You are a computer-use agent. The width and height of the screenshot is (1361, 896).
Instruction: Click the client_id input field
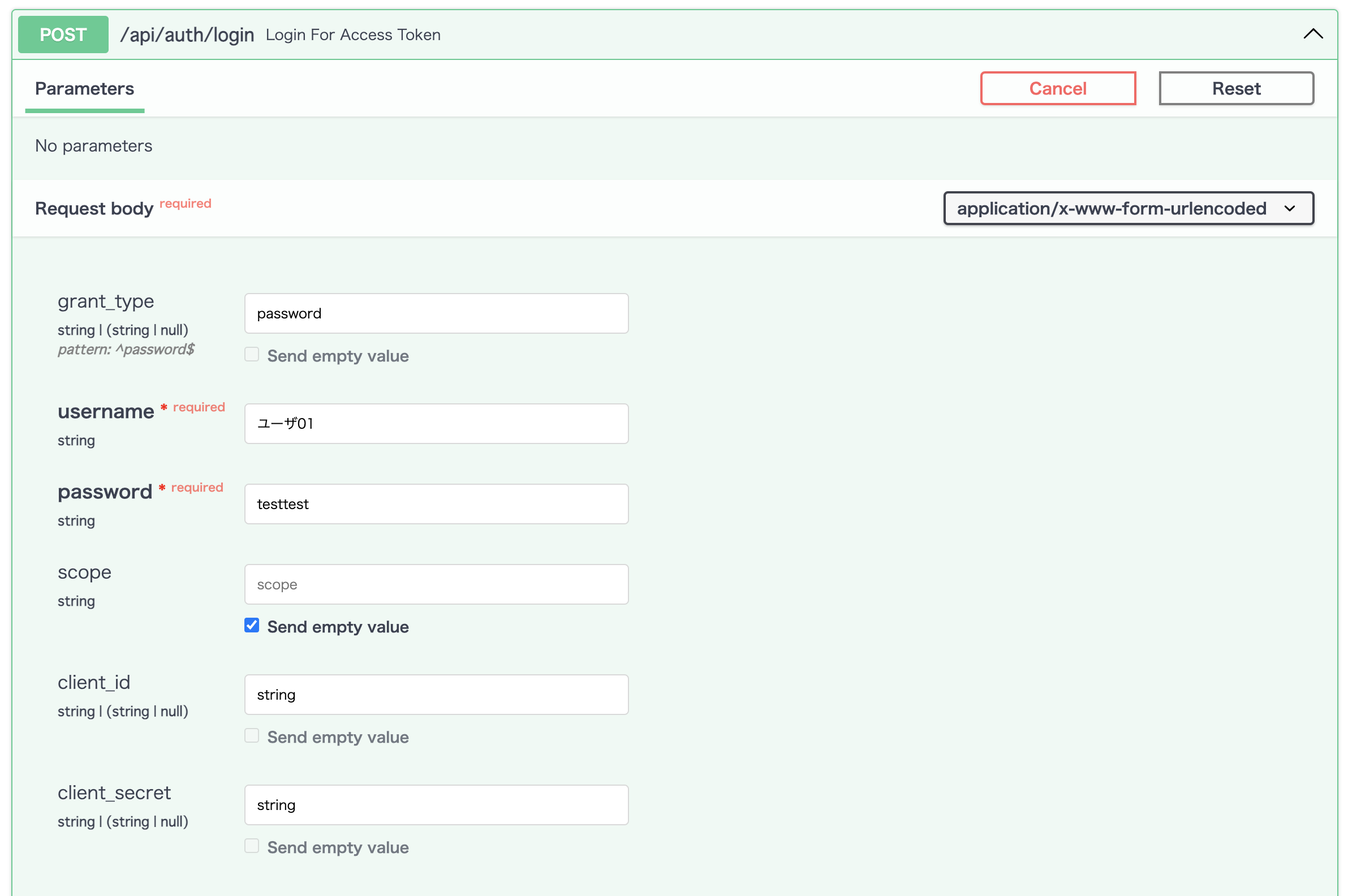[x=436, y=695]
